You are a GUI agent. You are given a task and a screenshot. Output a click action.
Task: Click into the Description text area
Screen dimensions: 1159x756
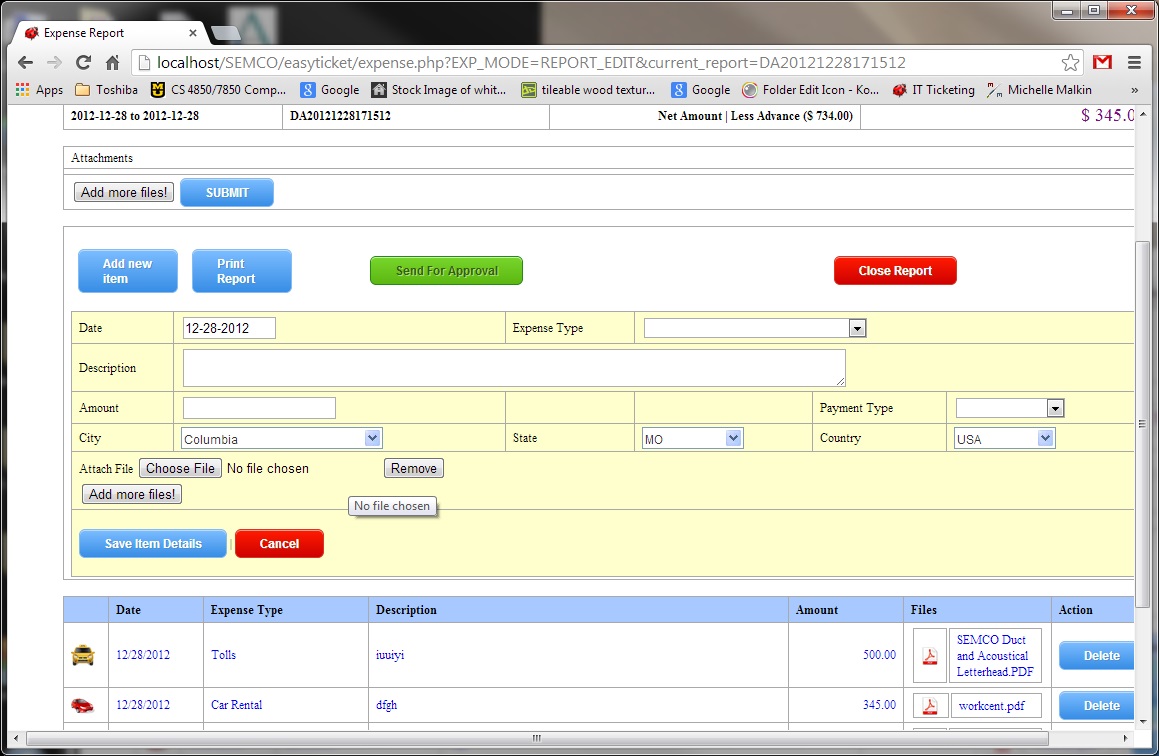[514, 368]
